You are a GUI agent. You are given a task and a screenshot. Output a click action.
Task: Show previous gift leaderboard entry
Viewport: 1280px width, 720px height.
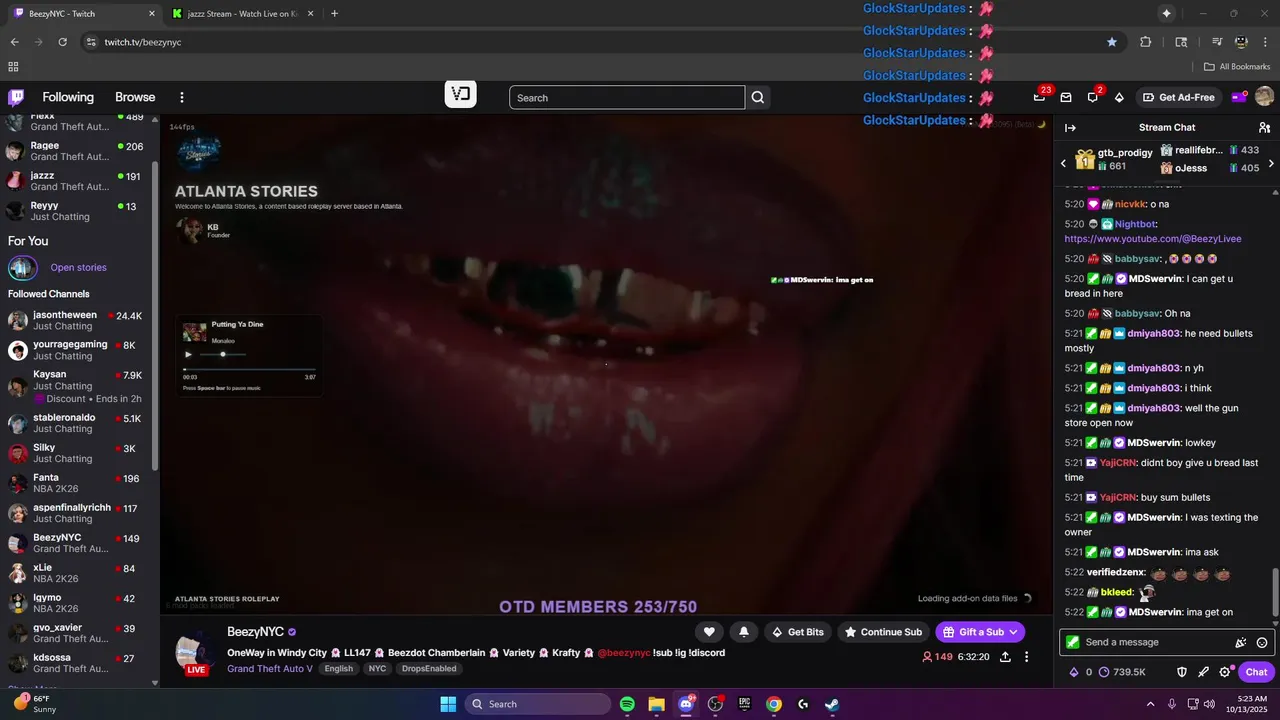click(1064, 163)
